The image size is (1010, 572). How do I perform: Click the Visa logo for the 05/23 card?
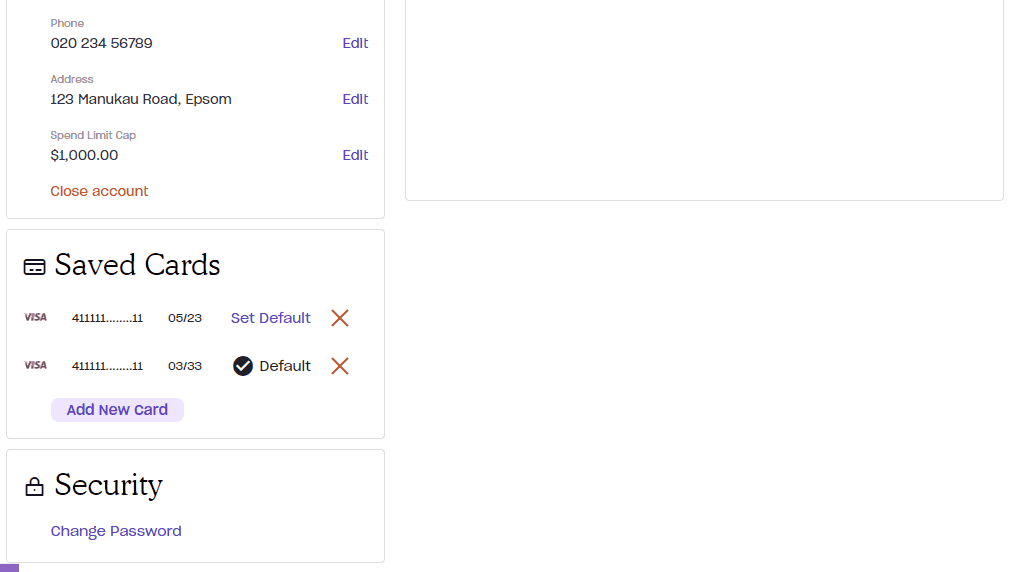point(35,318)
